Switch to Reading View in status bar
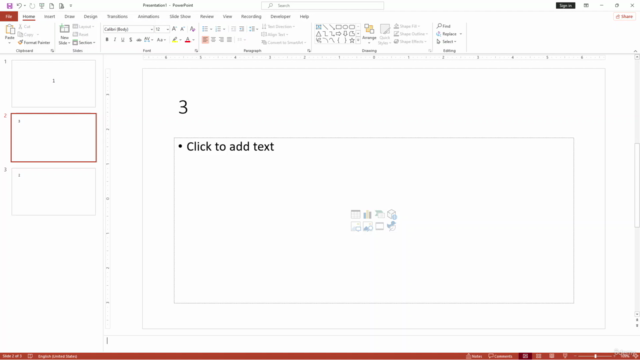640x360 pixels. (551, 356)
